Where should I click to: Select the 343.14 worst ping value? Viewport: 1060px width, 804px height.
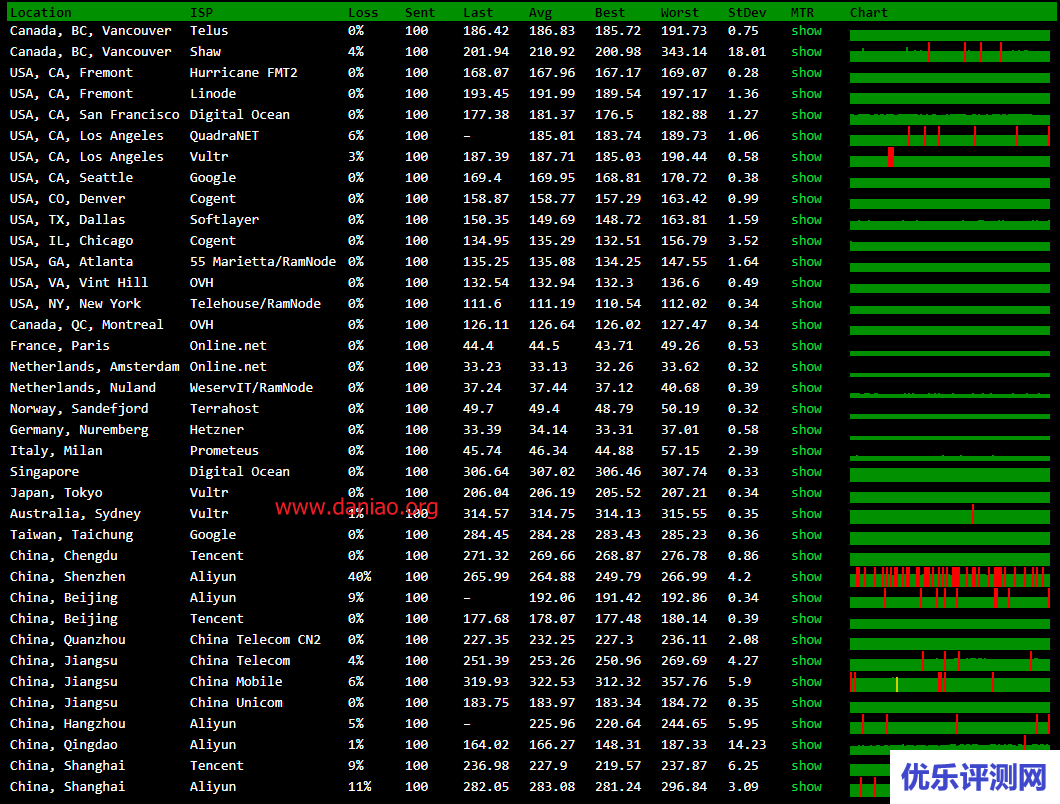(683, 51)
